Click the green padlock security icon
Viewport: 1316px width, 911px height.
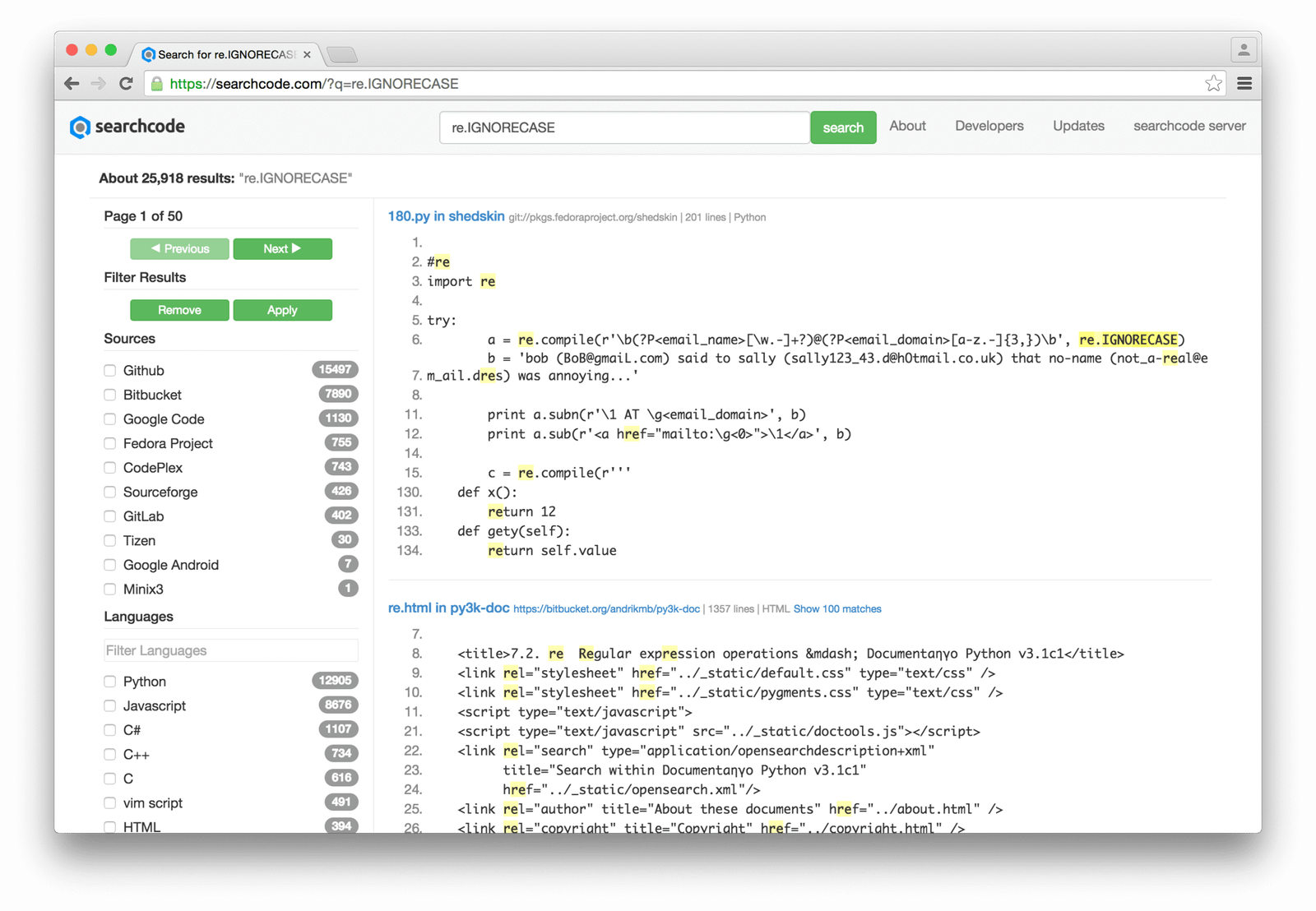click(156, 83)
